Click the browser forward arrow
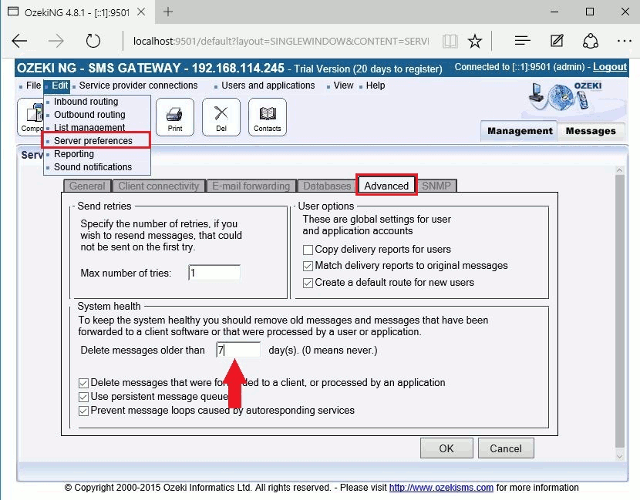Image resolution: width=640 pixels, height=500 pixels. click(x=56, y=41)
